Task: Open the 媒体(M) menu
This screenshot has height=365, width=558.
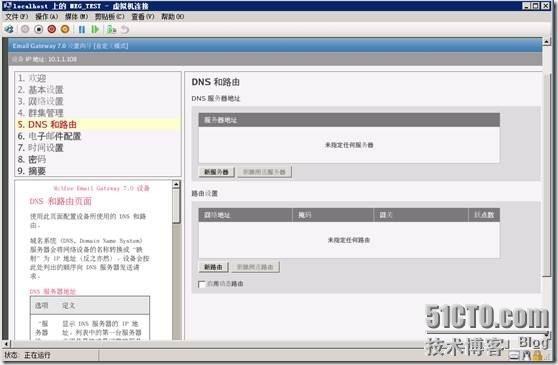Action: click(76, 17)
